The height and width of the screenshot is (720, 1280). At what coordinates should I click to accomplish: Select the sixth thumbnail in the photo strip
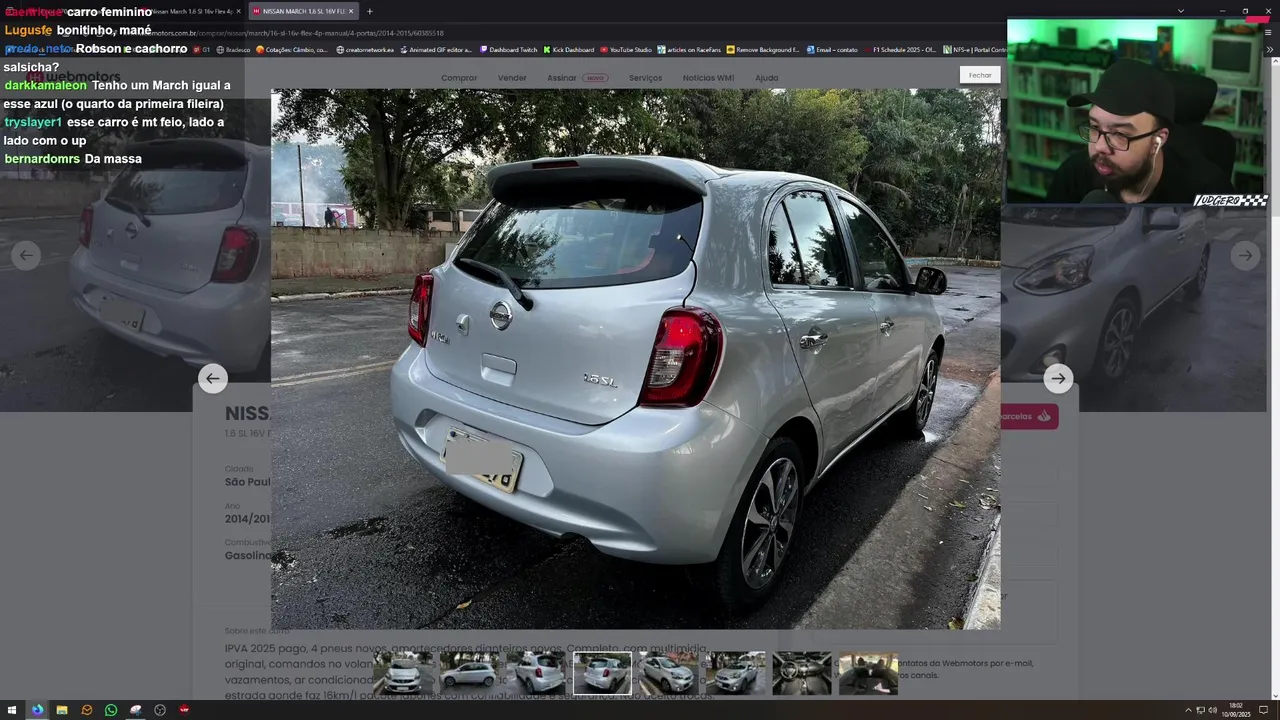pyautogui.click(x=735, y=673)
